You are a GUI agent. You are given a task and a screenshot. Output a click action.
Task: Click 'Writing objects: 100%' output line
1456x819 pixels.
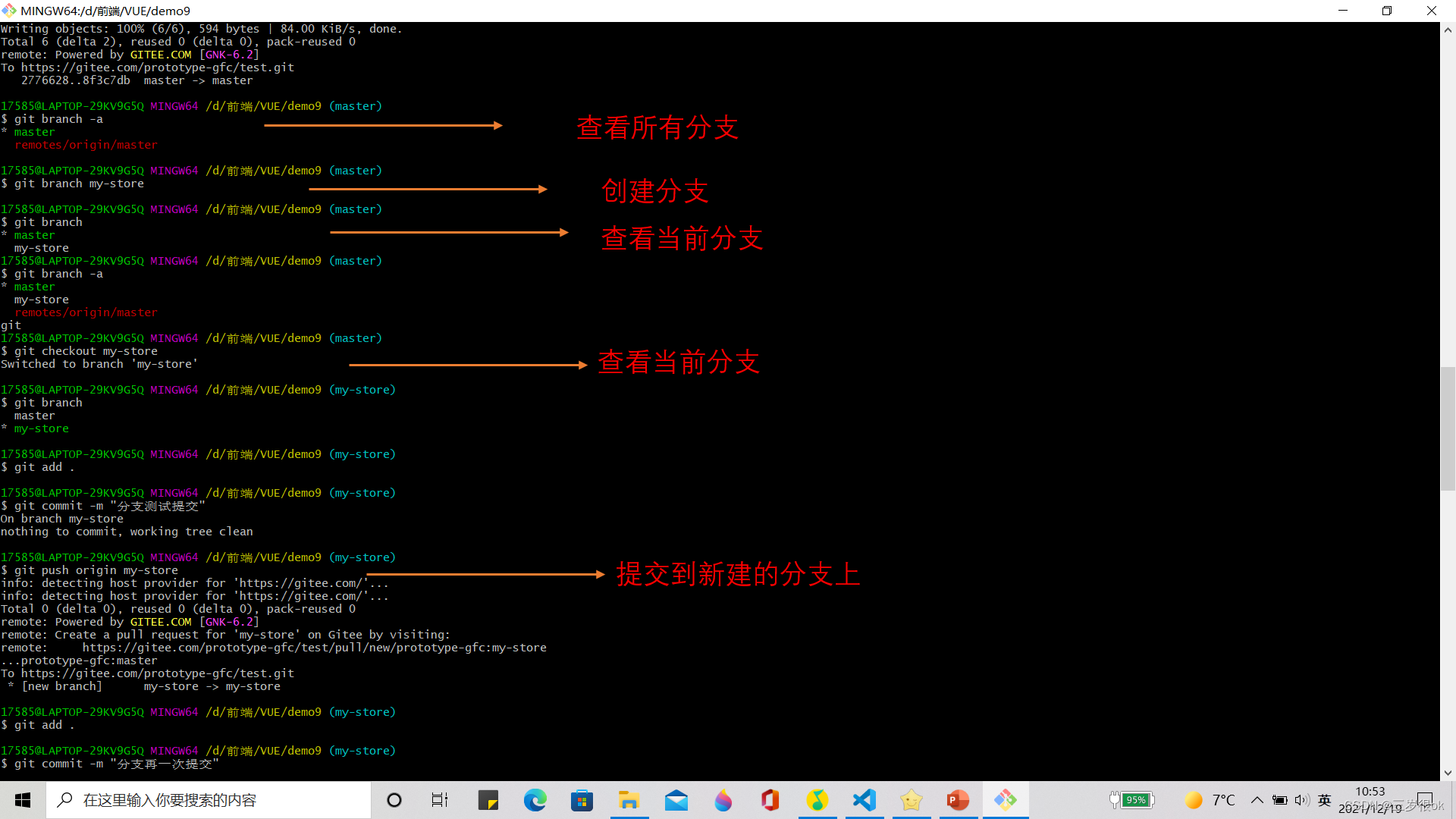pyautogui.click(x=202, y=29)
